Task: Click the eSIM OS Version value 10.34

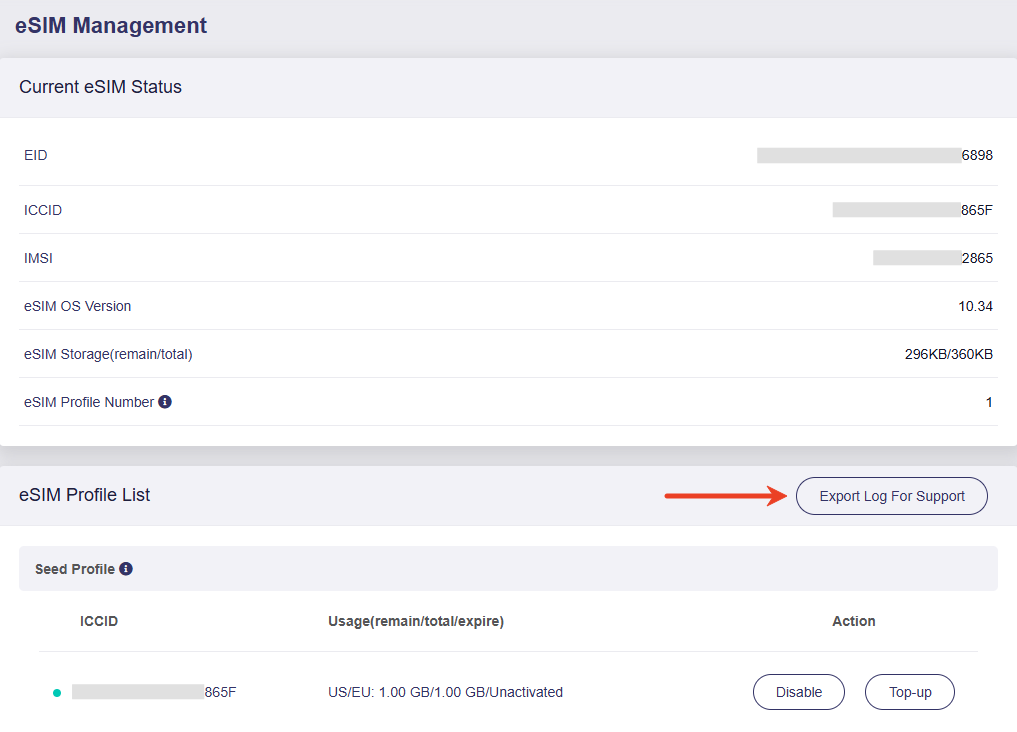Action: 975,306
